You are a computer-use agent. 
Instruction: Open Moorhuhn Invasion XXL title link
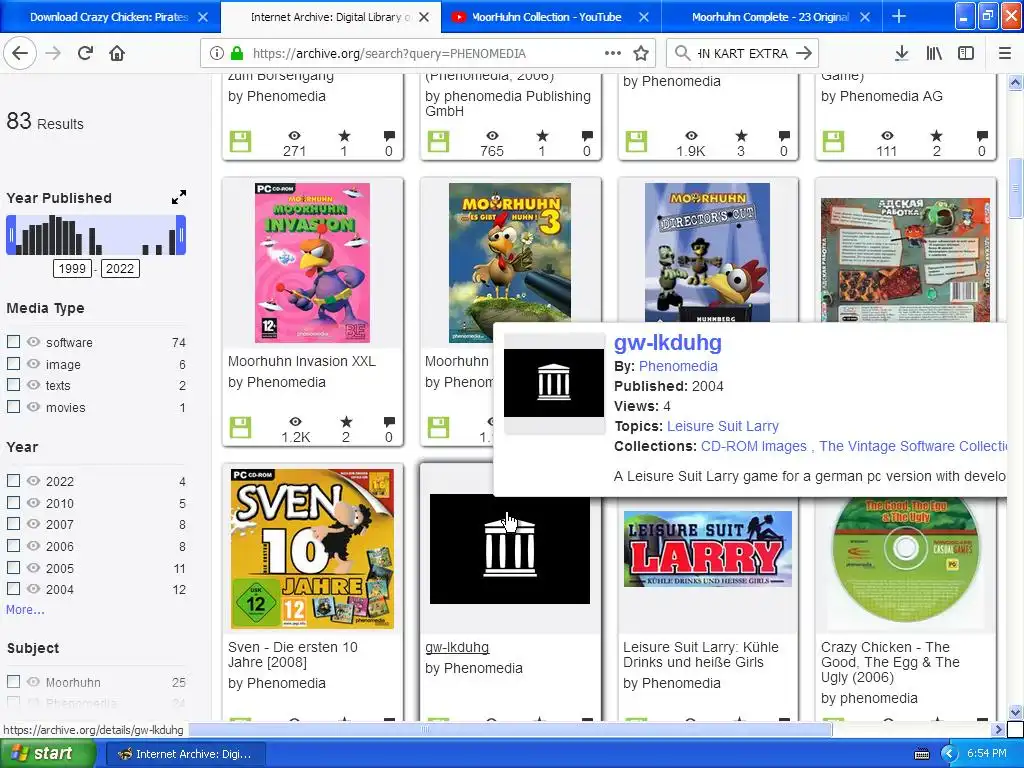302,361
